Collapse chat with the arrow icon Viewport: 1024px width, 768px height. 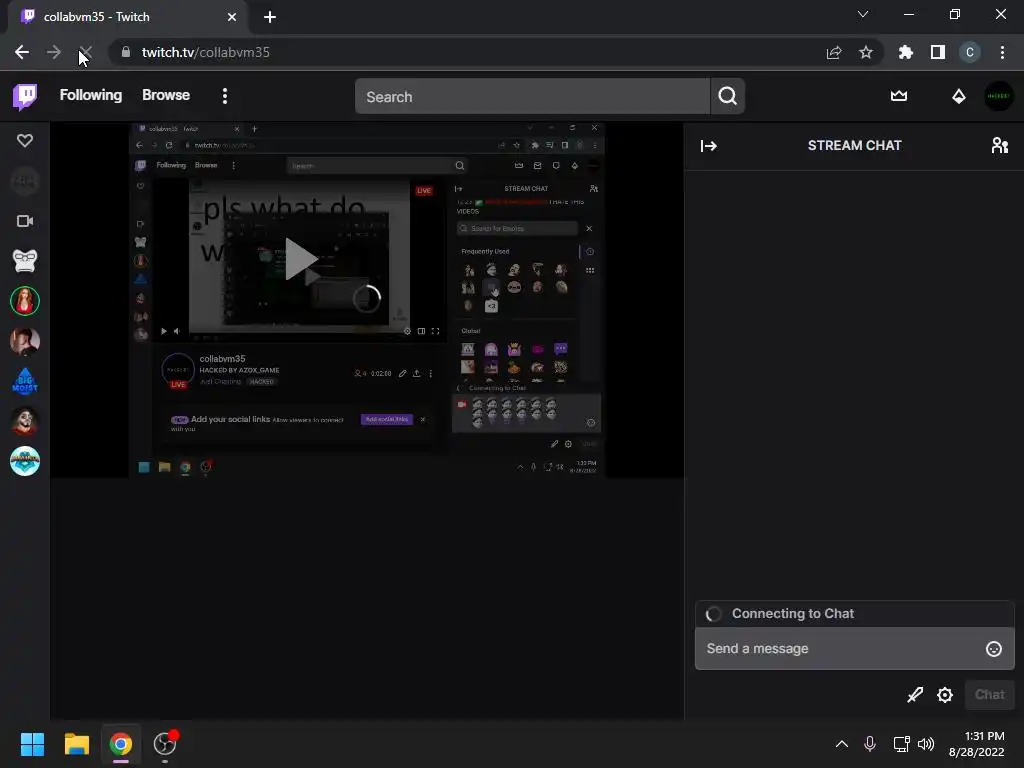[709, 146]
